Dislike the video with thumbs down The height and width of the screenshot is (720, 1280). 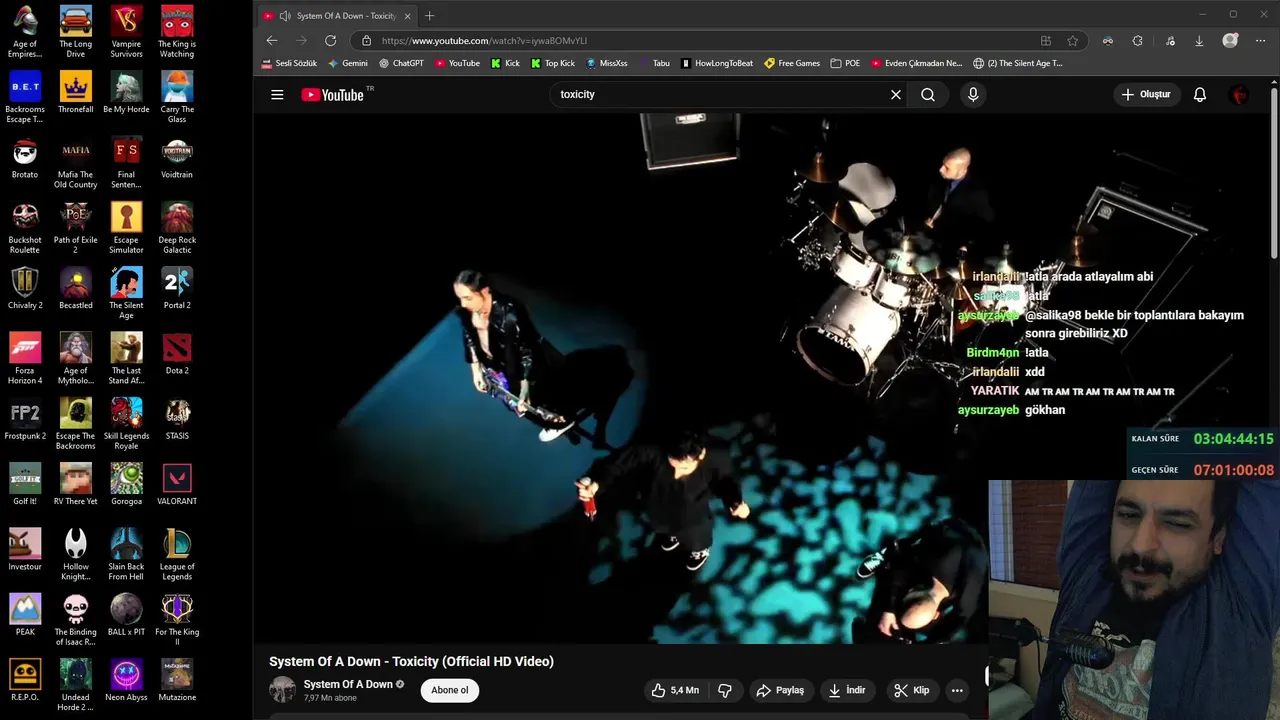725,690
